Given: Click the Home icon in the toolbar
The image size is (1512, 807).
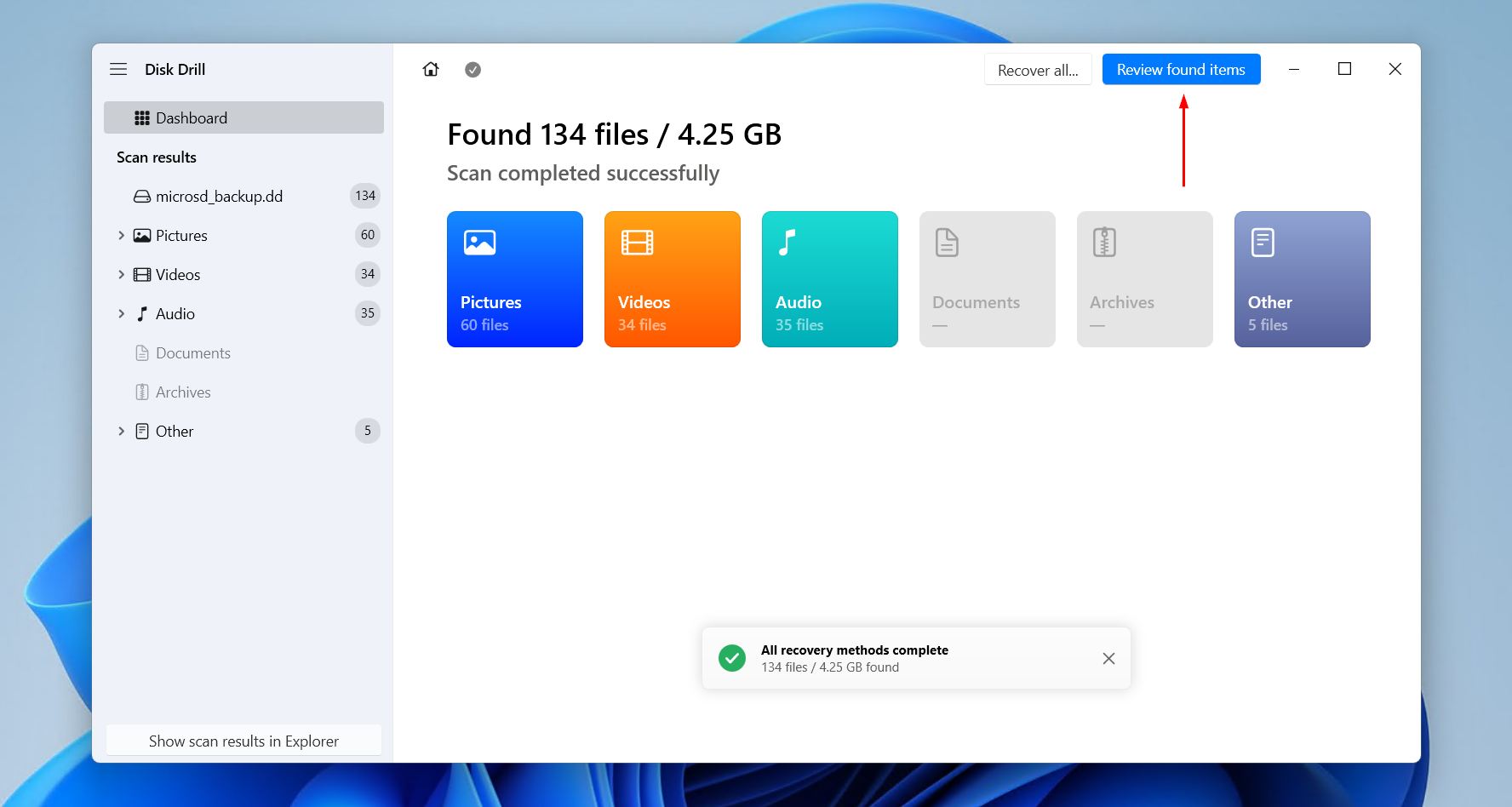Looking at the screenshot, I should 431,69.
